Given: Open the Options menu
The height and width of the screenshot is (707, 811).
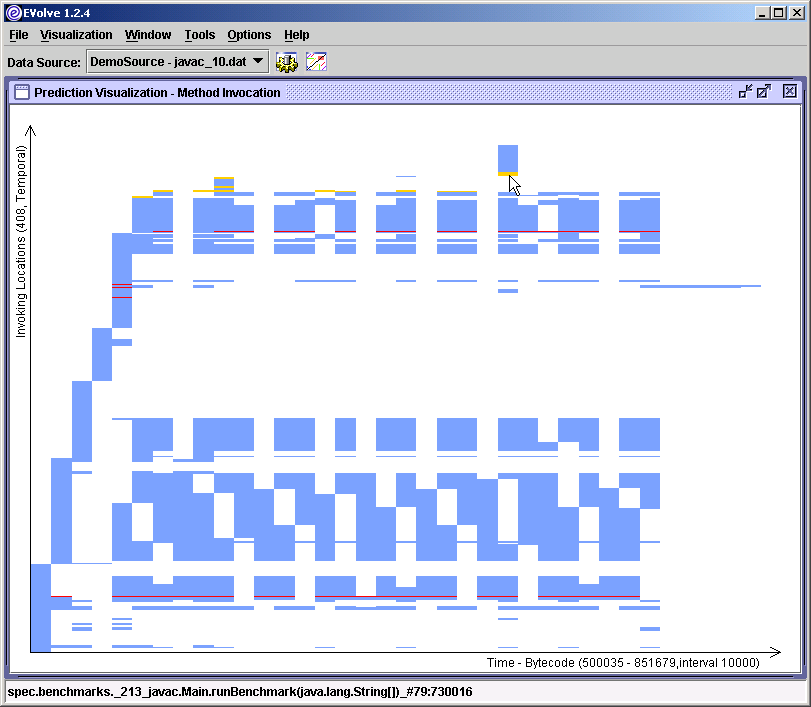Looking at the screenshot, I should [x=249, y=35].
